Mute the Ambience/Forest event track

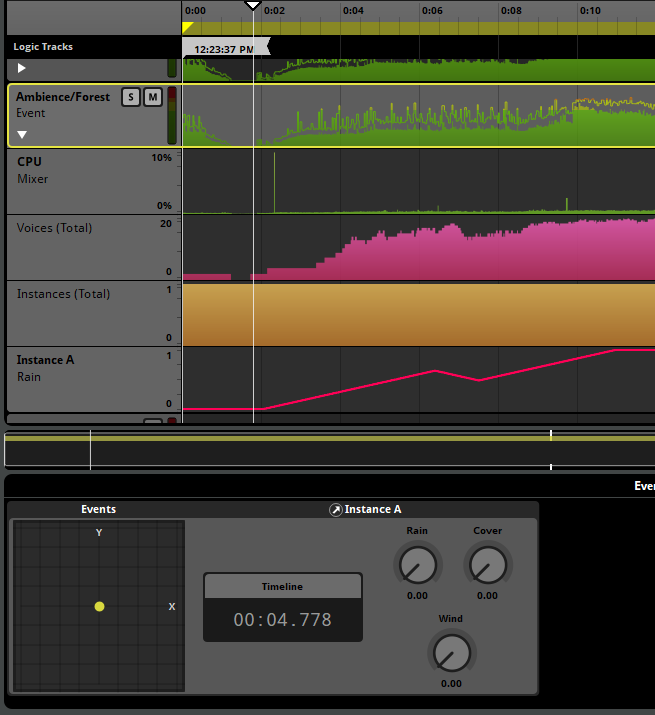[x=152, y=97]
